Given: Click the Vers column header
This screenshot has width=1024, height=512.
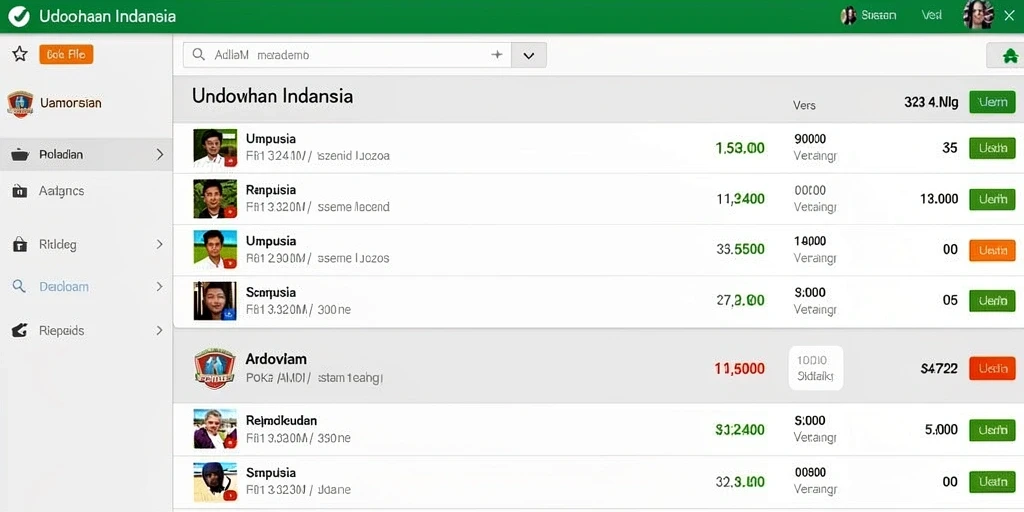Looking at the screenshot, I should (x=804, y=105).
